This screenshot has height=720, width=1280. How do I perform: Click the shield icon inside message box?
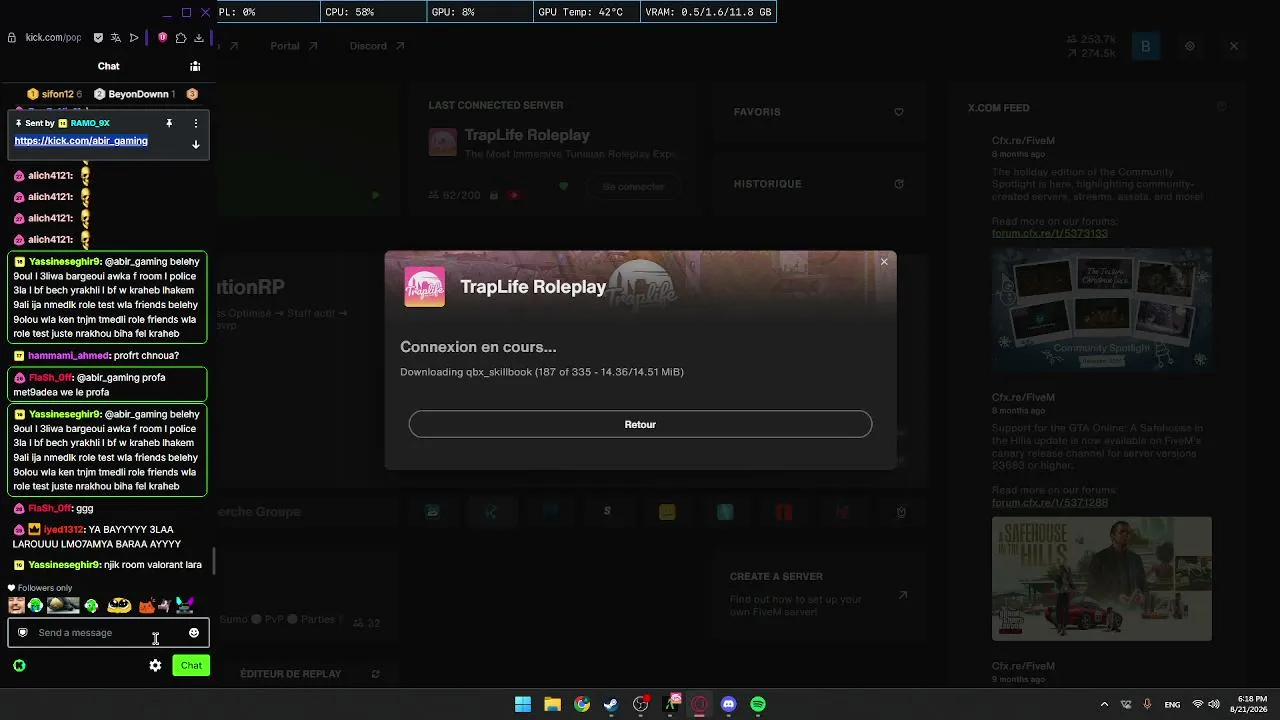[x=23, y=633]
